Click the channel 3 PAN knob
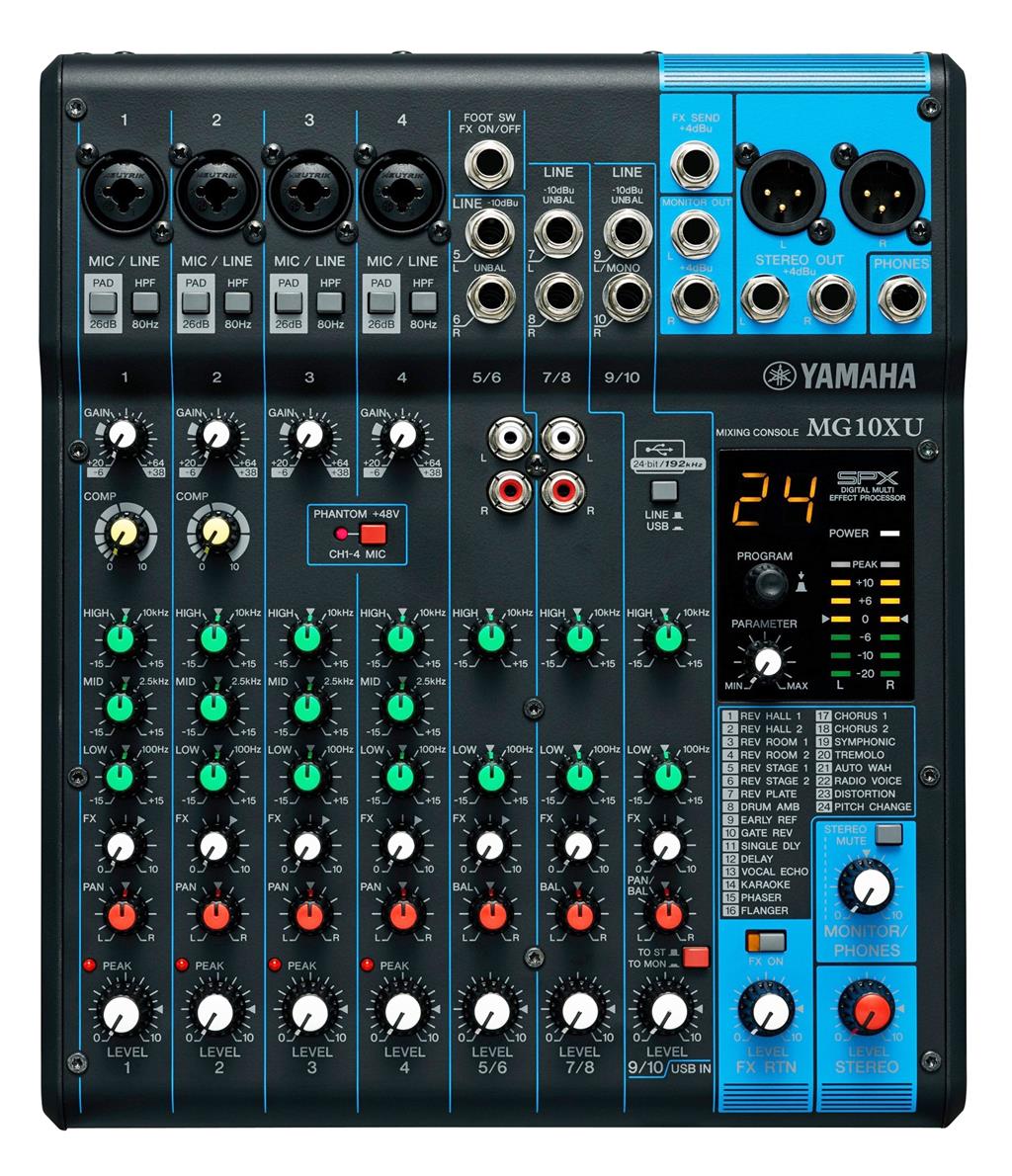 pyautogui.click(x=307, y=915)
